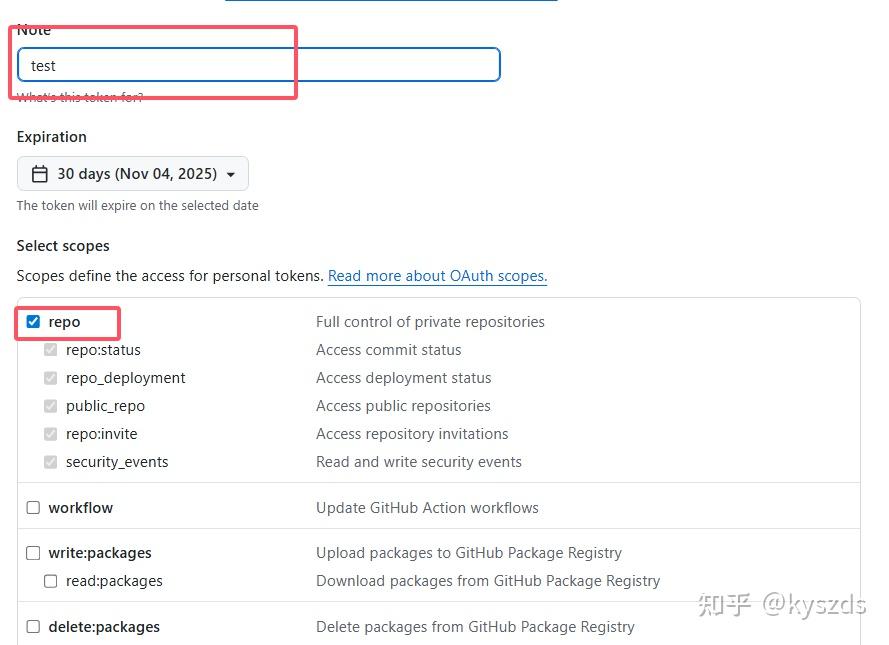Click the public_repo checkbox
The width and height of the screenshot is (889, 645).
pos(51,406)
